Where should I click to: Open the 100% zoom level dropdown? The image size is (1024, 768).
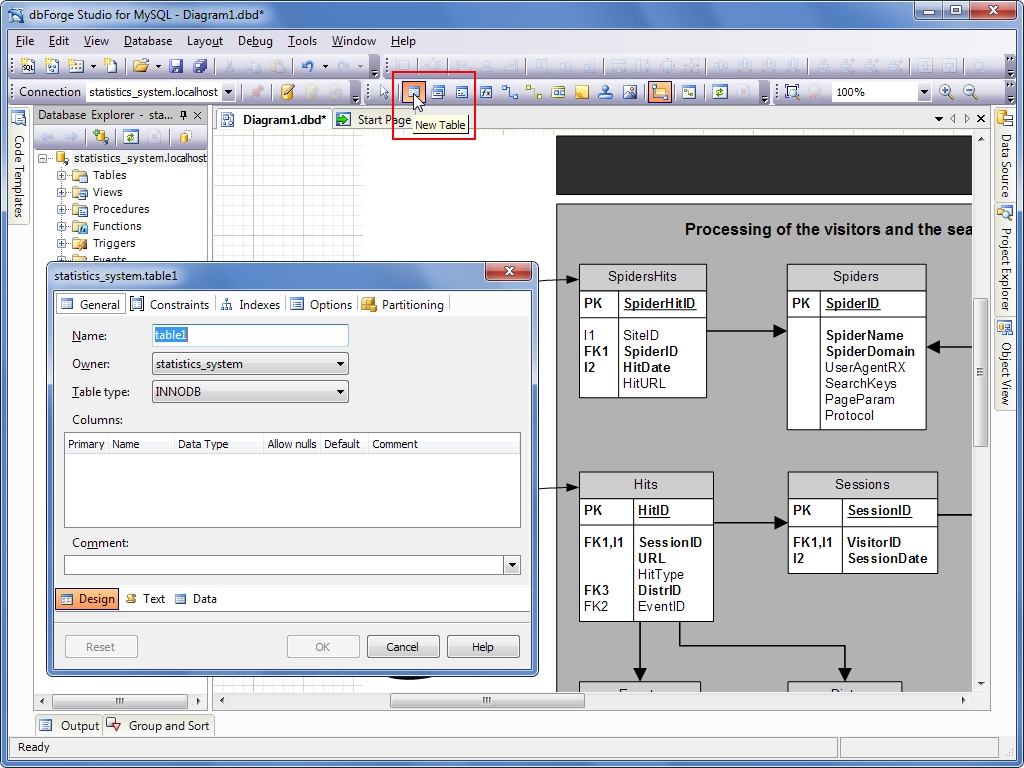(x=923, y=92)
